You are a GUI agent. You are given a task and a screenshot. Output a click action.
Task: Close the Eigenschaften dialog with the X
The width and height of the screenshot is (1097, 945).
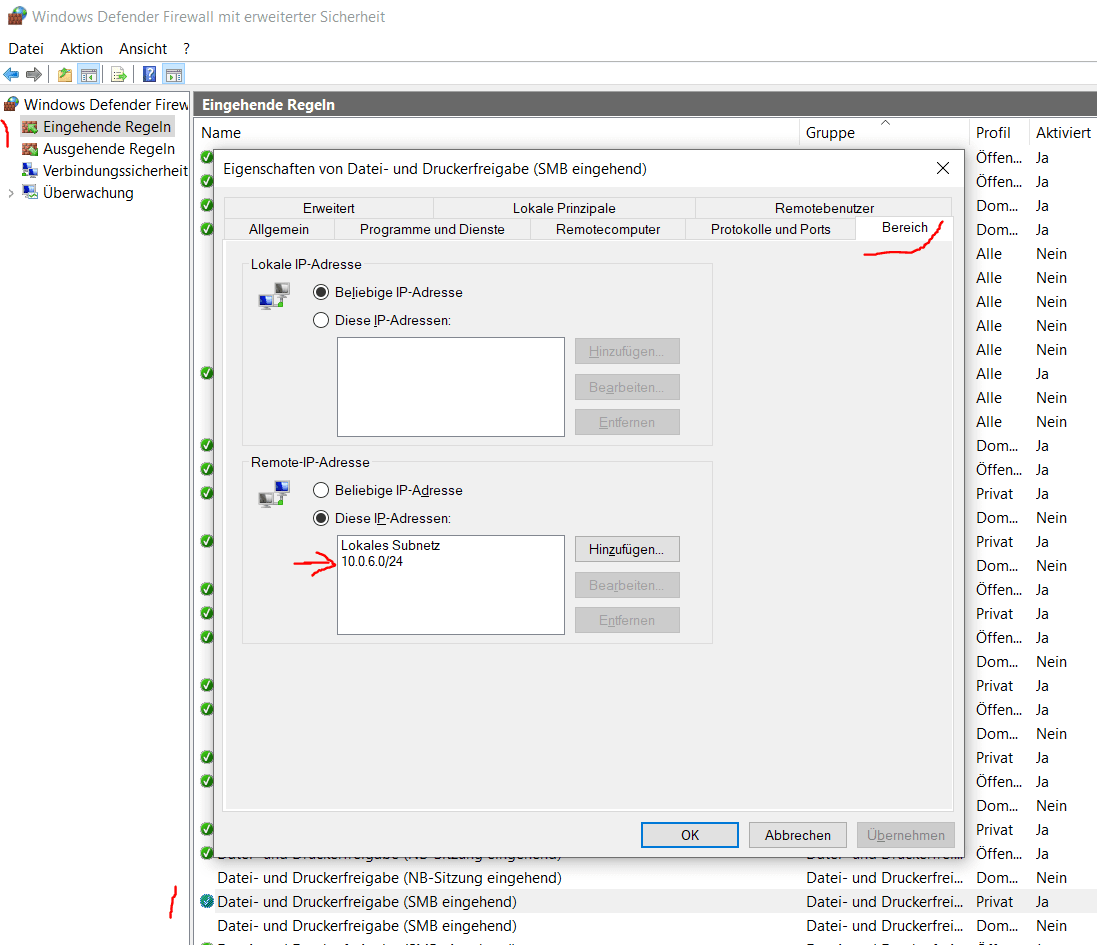(x=942, y=169)
